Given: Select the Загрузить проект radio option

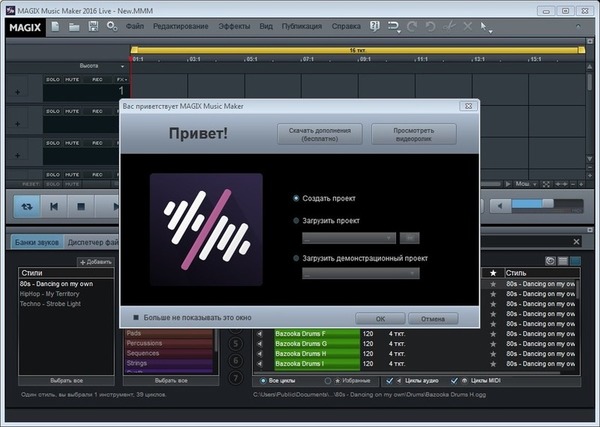Looking at the screenshot, I should pos(296,220).
